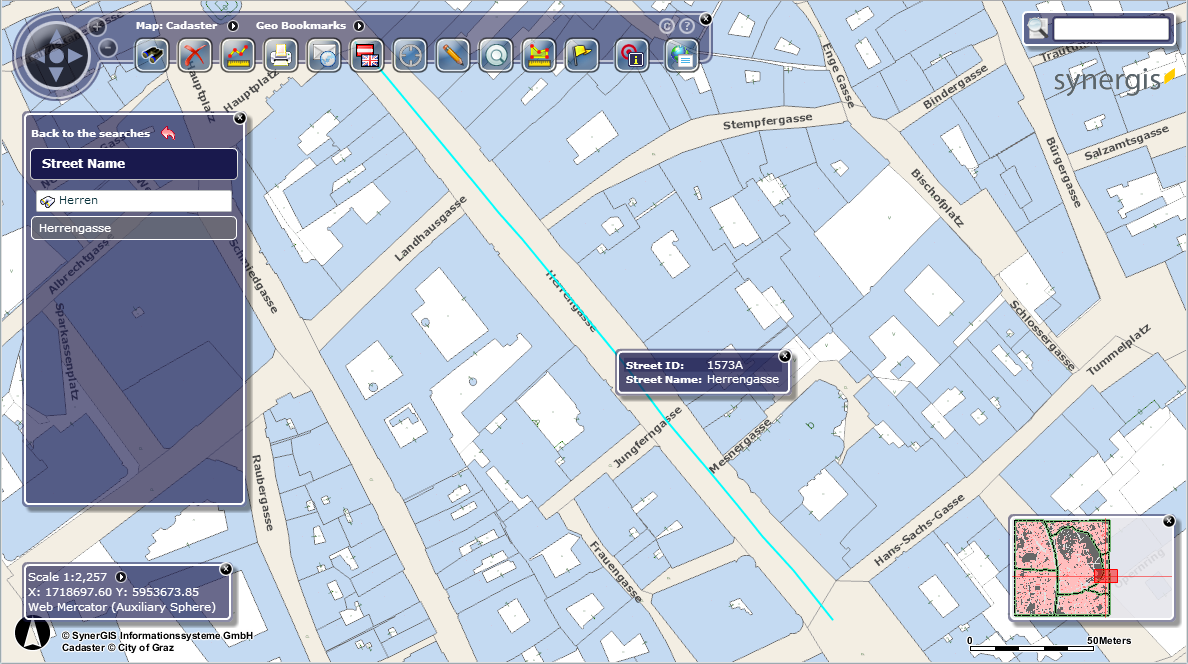
Task: Select the binoculars search tool
Action: tap(151, 55)
